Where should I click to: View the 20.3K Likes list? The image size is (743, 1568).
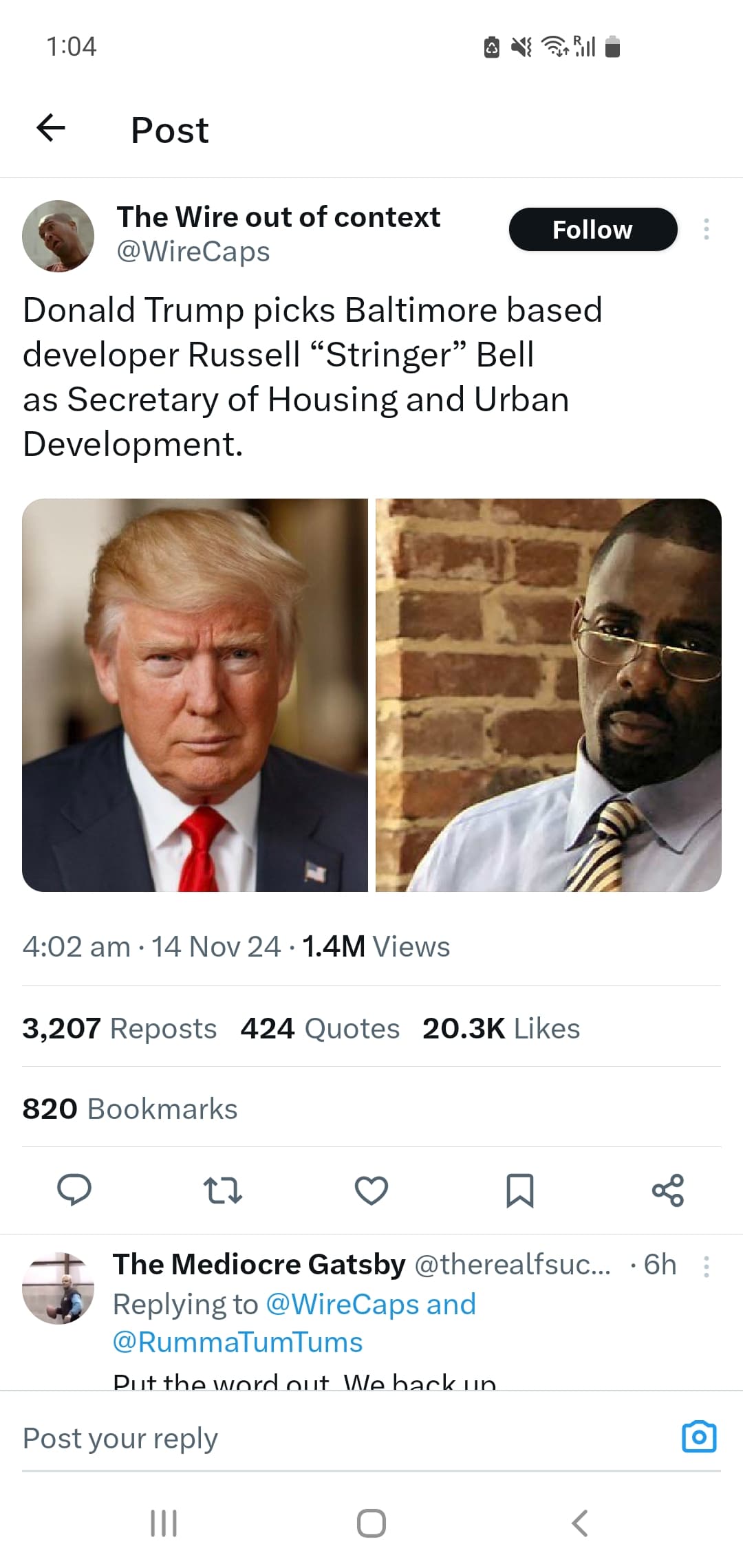click(502, 1028)
